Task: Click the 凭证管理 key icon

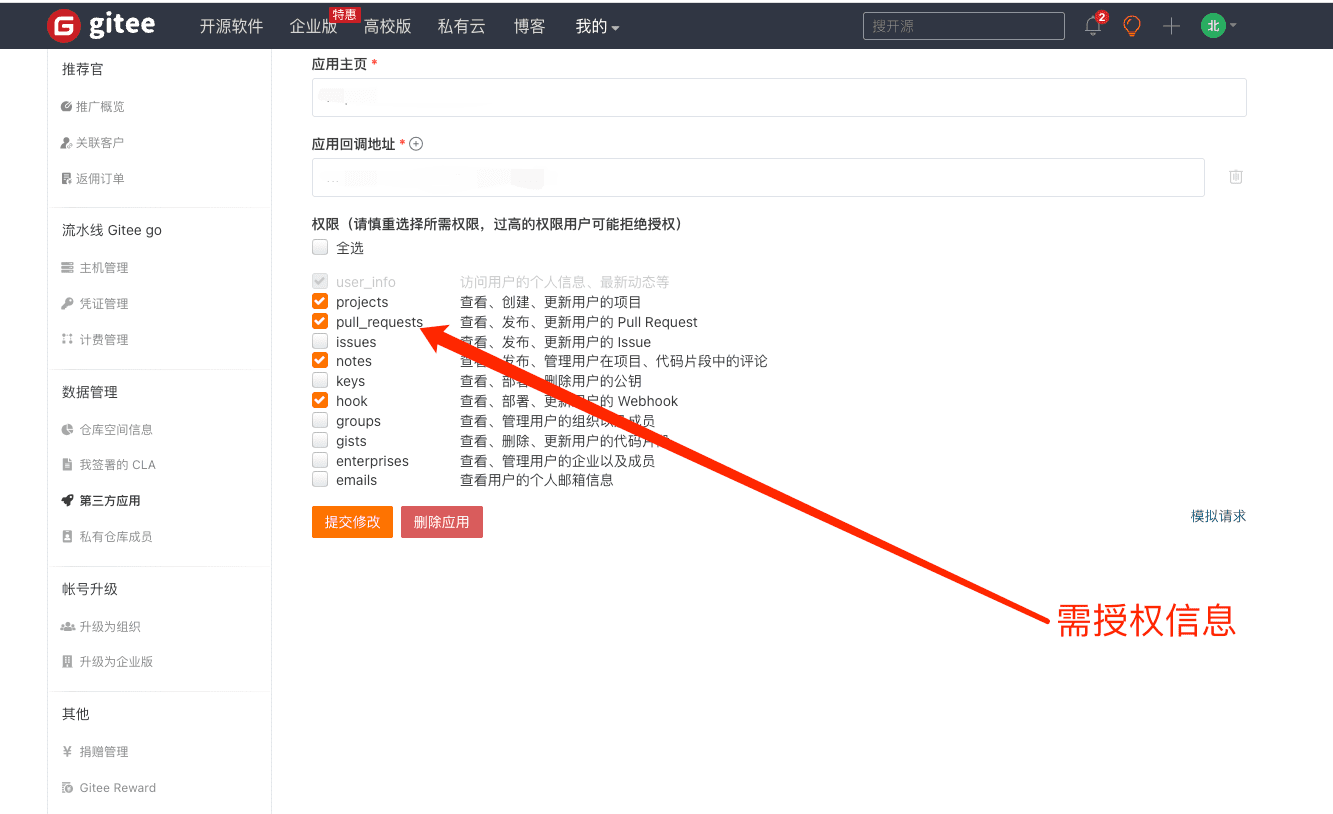Action: (67, 304)
